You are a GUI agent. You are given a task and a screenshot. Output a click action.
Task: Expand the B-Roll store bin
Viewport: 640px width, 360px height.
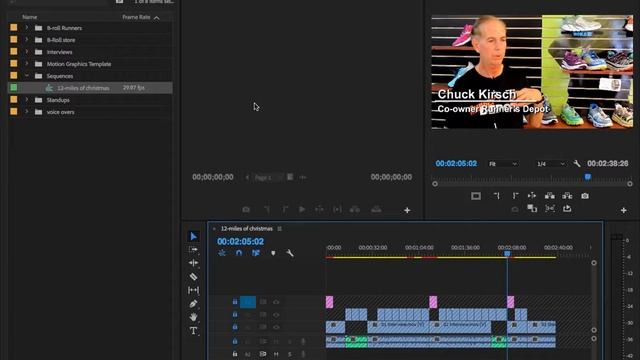27,40
